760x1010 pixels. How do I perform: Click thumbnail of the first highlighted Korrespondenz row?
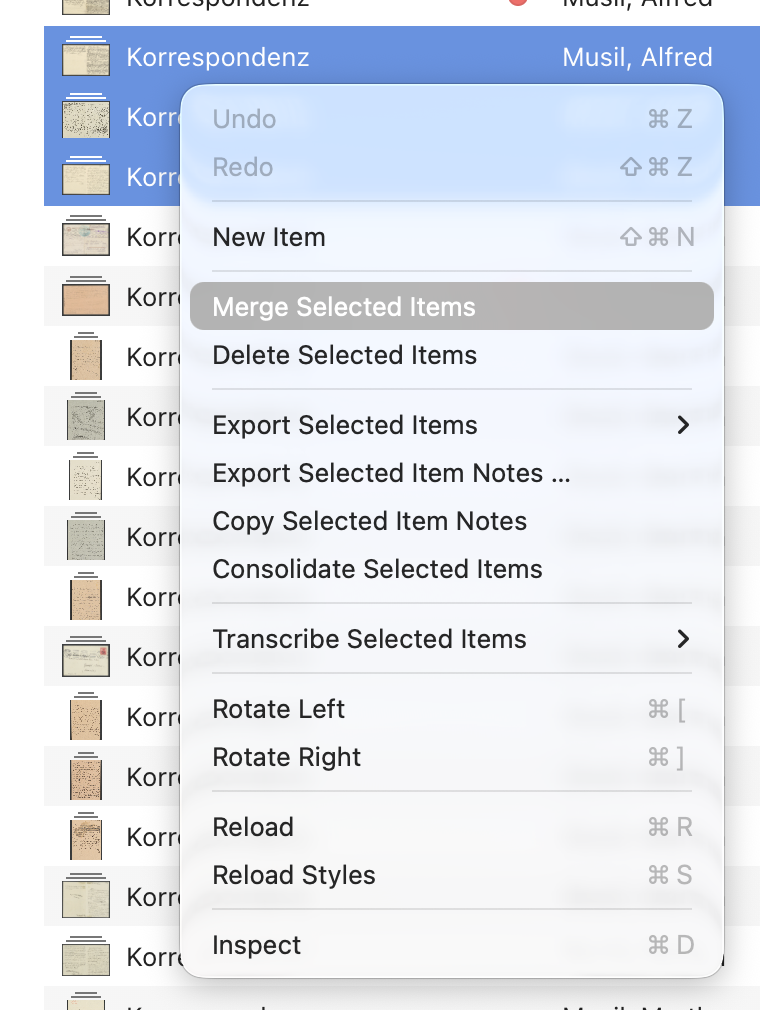click(x=85, y=57)
